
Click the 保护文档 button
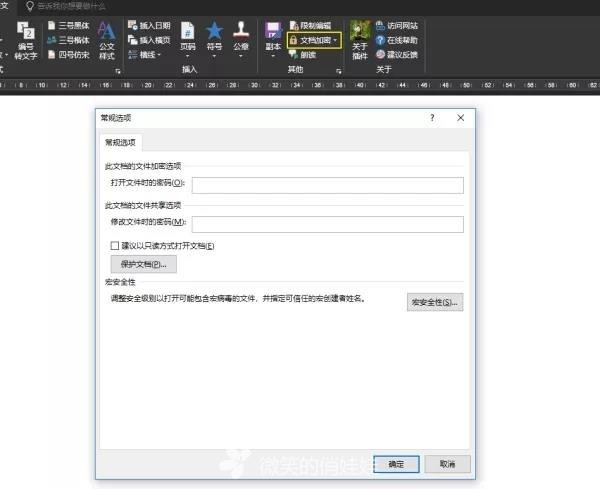[x=144, y=264]
